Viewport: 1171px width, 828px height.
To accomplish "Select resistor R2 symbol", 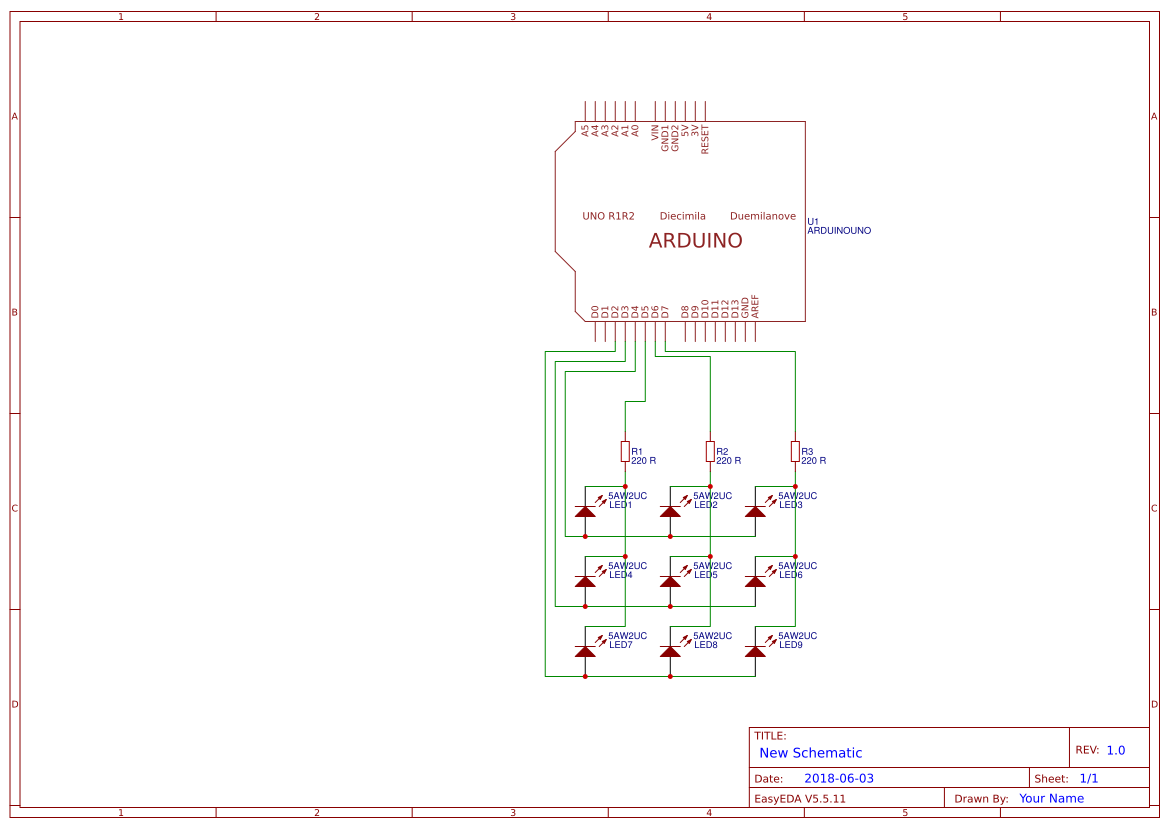I will (x=710, y=451).
